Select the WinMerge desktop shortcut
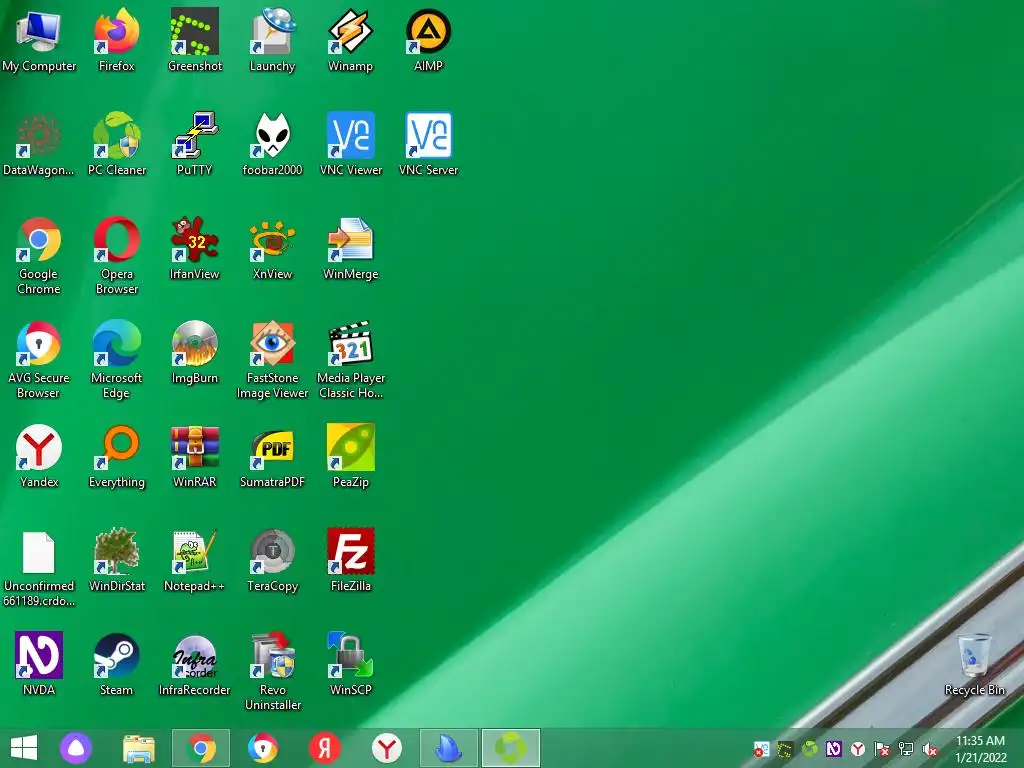This screenshot has width=1024, height=768. click(351, 249)
